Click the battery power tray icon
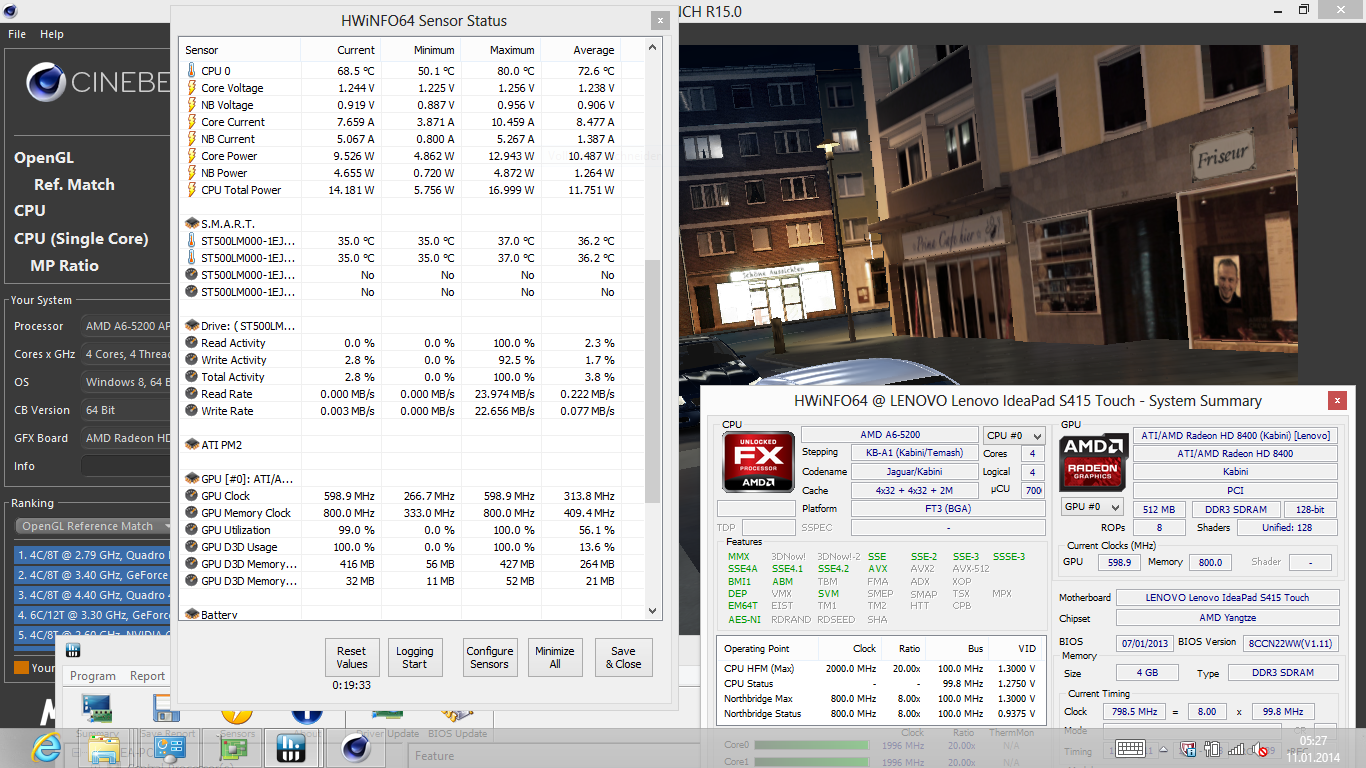Viewport: 1366px width, 768px height. (1212, 748)
